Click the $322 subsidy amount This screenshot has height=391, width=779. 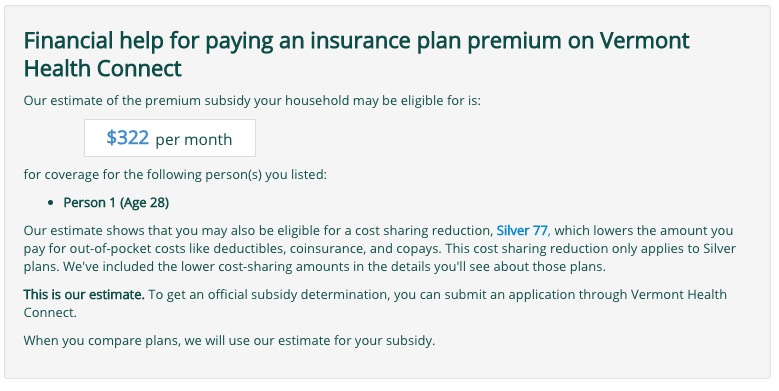click(128, 138)
